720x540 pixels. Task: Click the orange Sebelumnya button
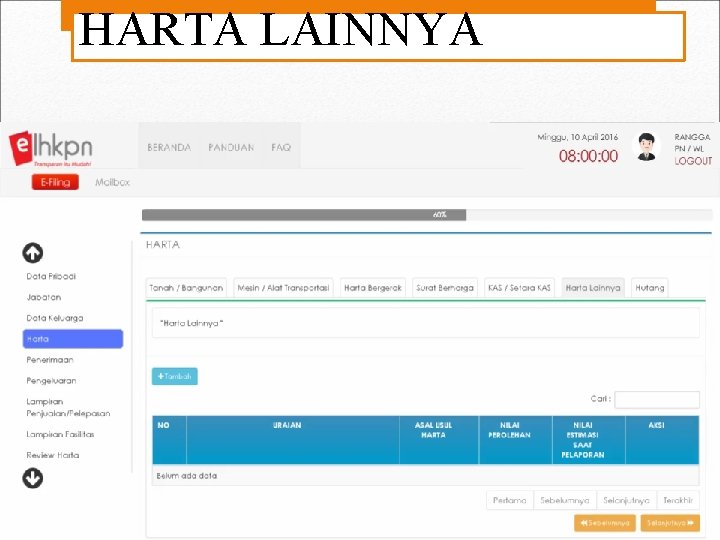tap(605, 523)
